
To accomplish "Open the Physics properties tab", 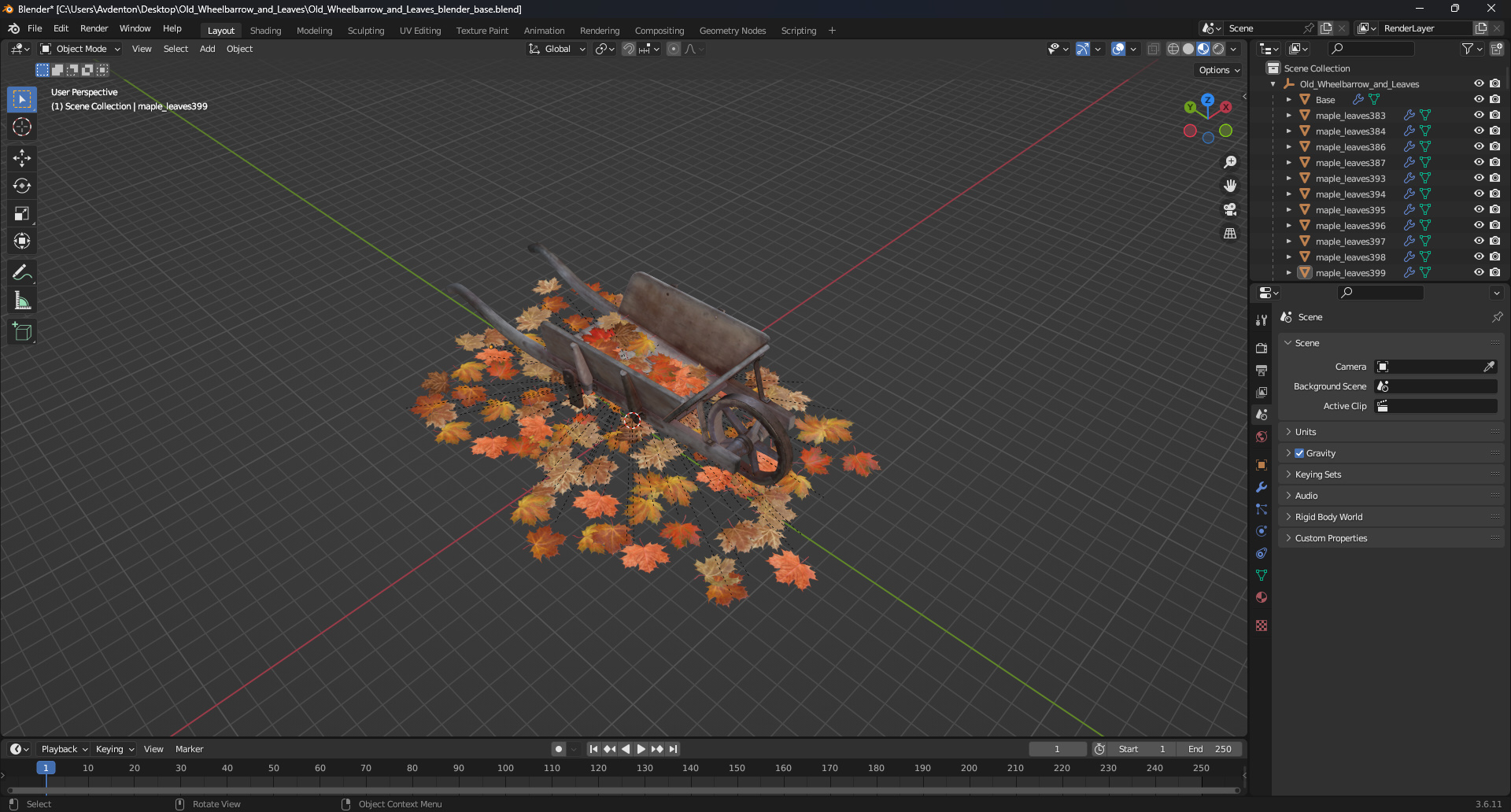I will 1262,531.
